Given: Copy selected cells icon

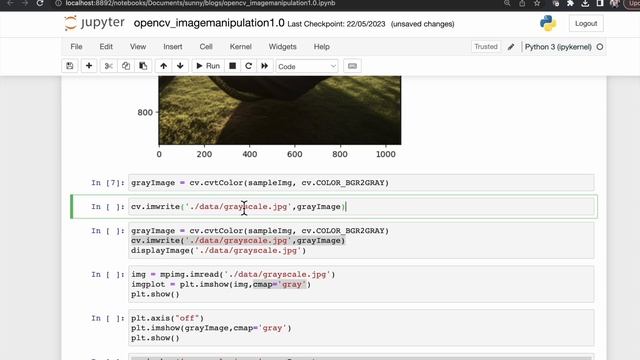Looking at the screenshot, I should point(126,66).
